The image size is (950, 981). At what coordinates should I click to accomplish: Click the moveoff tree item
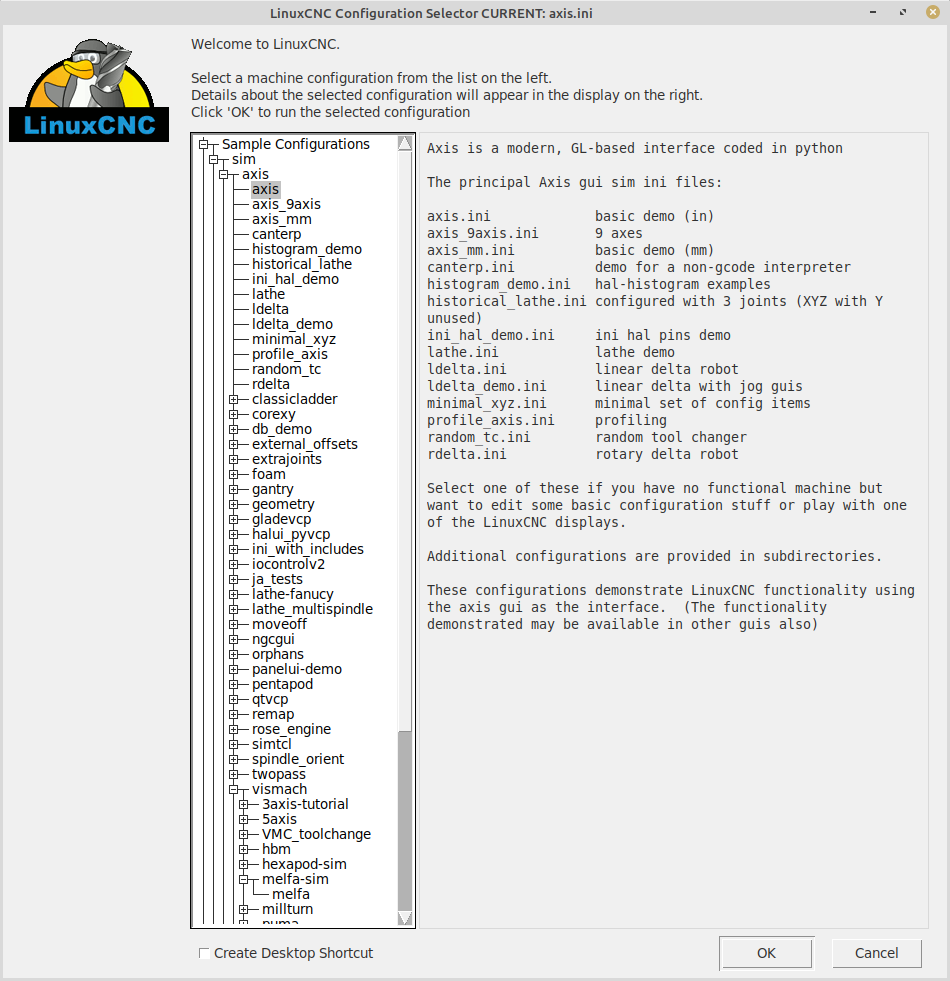[x=279, y=624]
